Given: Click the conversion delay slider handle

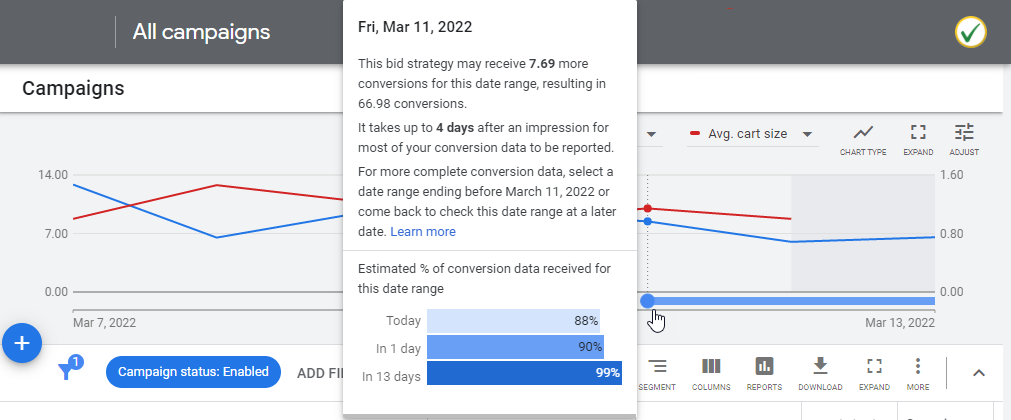Looking at the screenshot, I should click(647, 301).
